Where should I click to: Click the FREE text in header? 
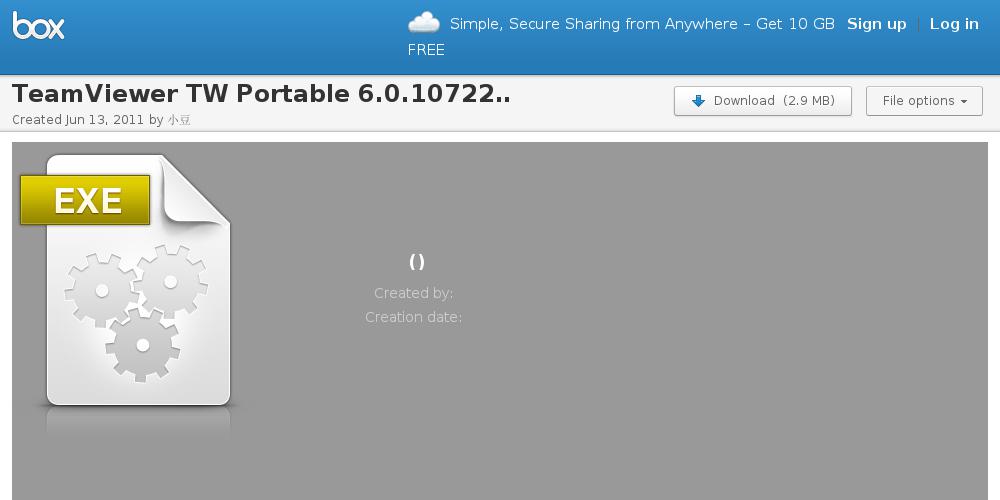(x=426, y=50)
